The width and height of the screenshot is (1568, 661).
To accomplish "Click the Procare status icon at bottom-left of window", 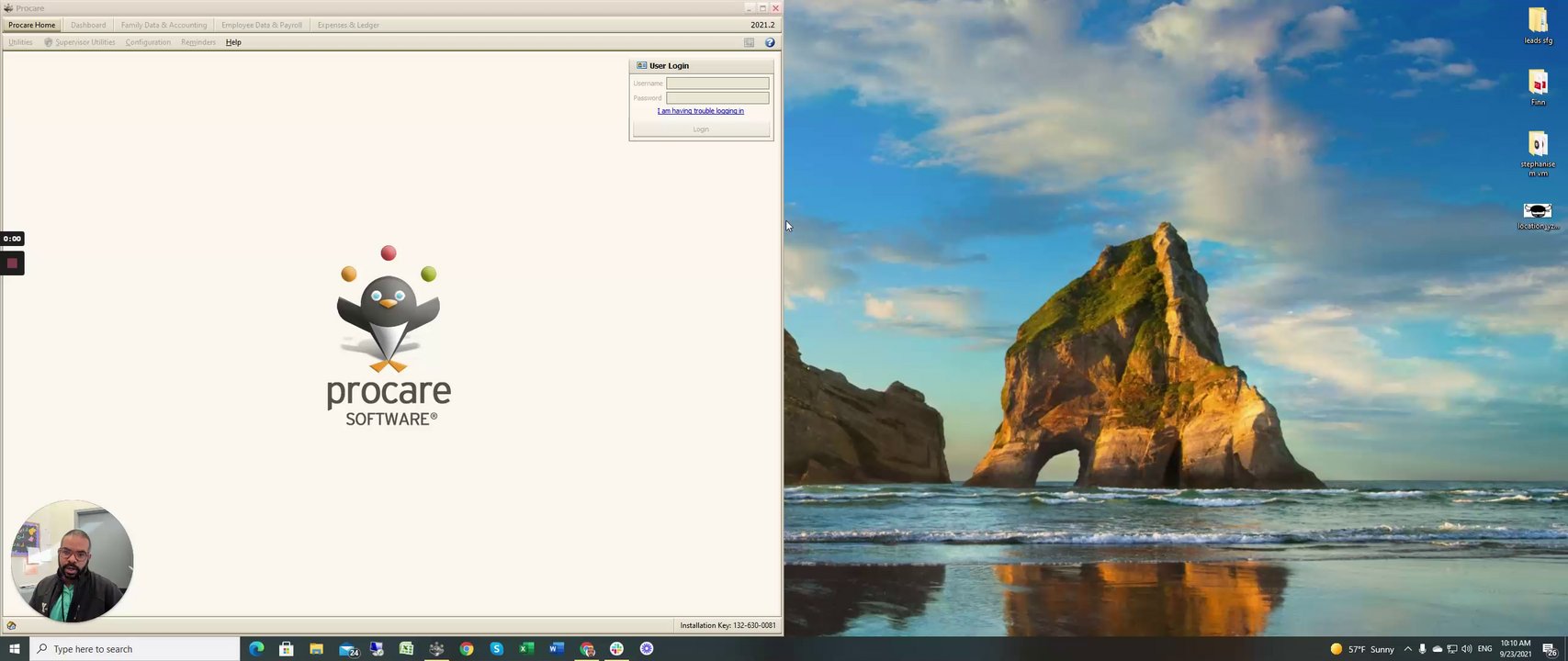I will pyautogui.click(x=11, y=625).
